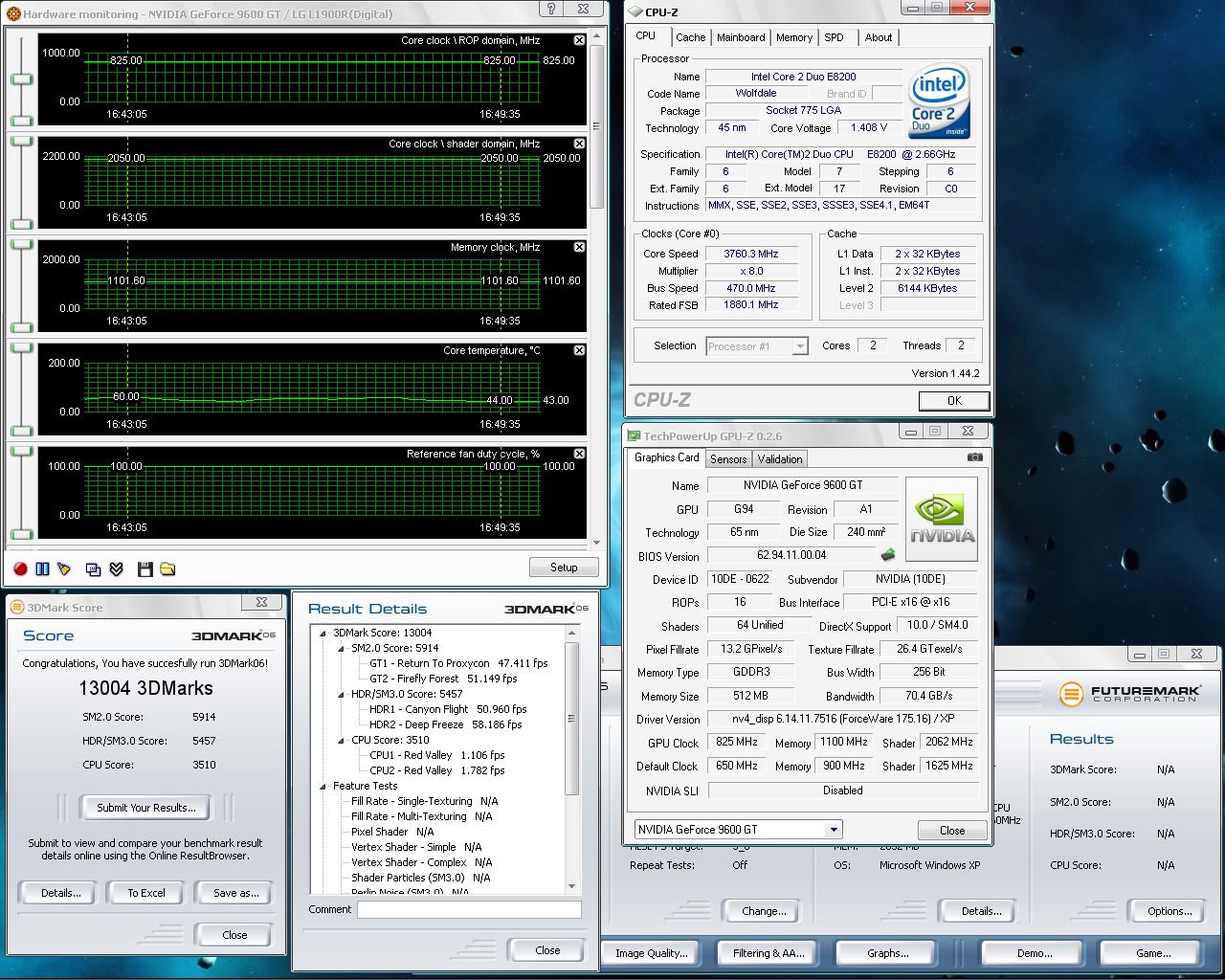Image resolution: width=1225 pixels, height=980 pixels.
Task: Select GT1 - Return To Proxycon row
Action: point(458,663)
